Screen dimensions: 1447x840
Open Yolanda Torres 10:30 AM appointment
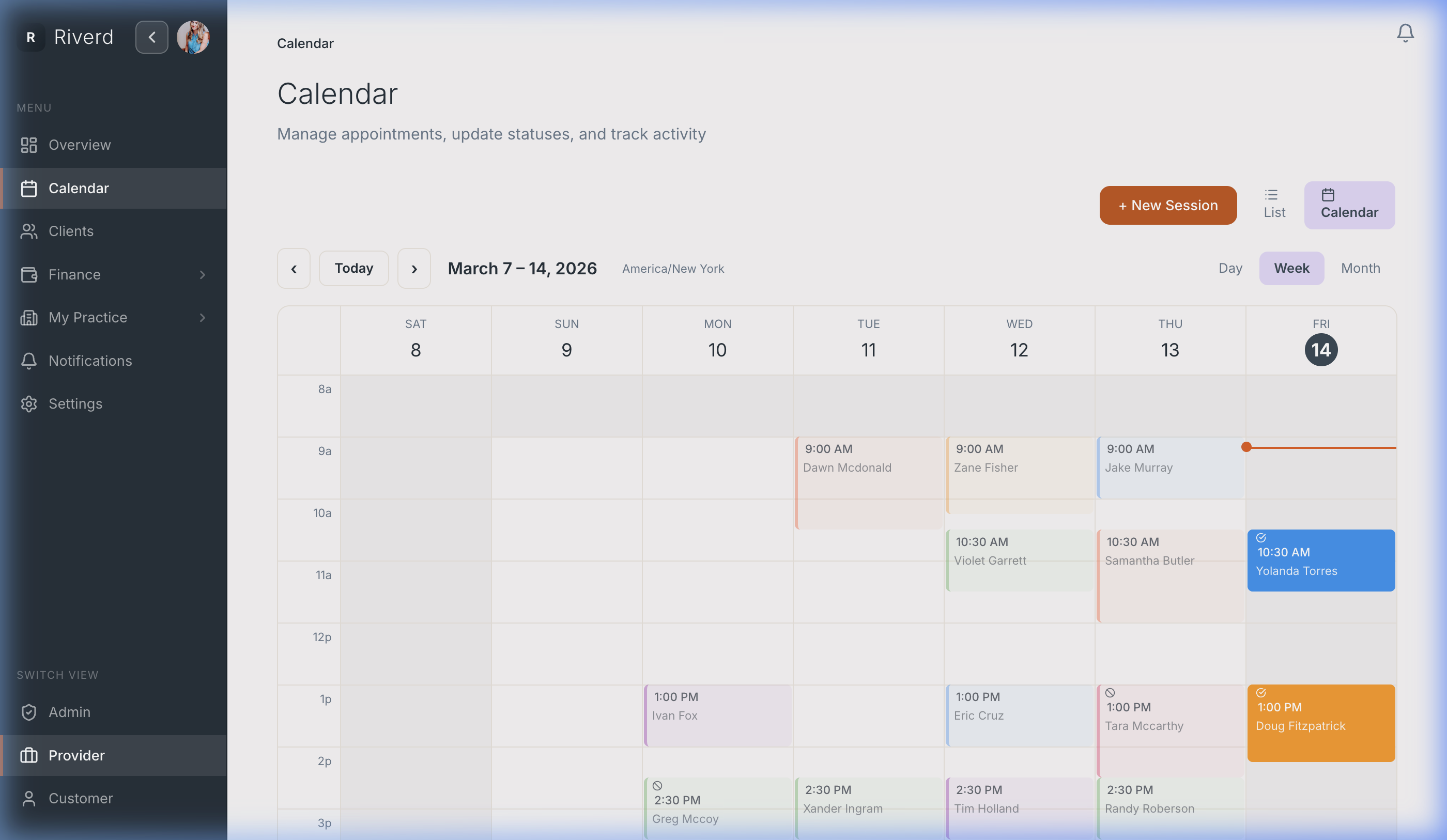[x=1320, y=561]
